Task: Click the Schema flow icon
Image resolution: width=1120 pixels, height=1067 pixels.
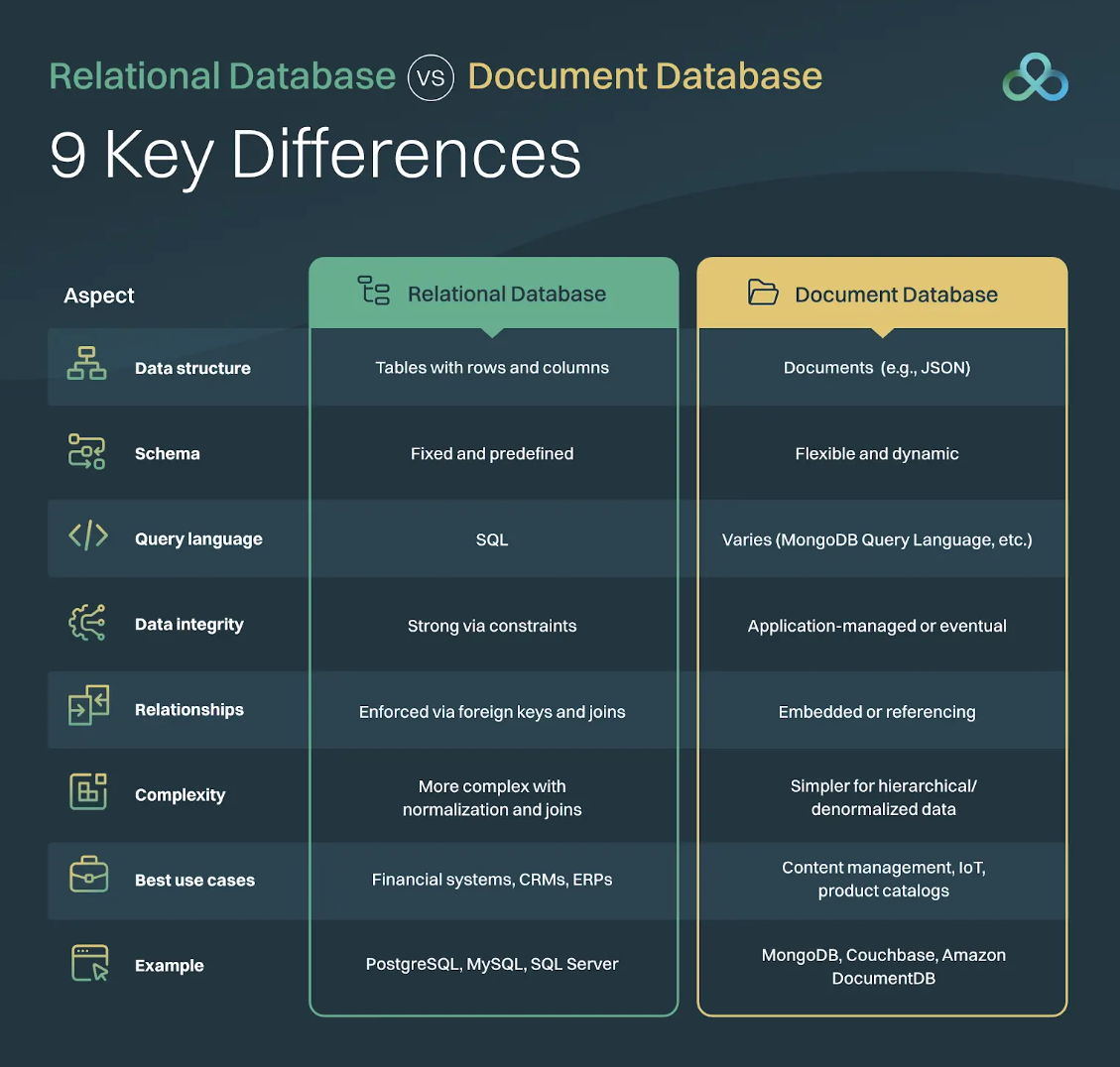Action: [87, 451]
